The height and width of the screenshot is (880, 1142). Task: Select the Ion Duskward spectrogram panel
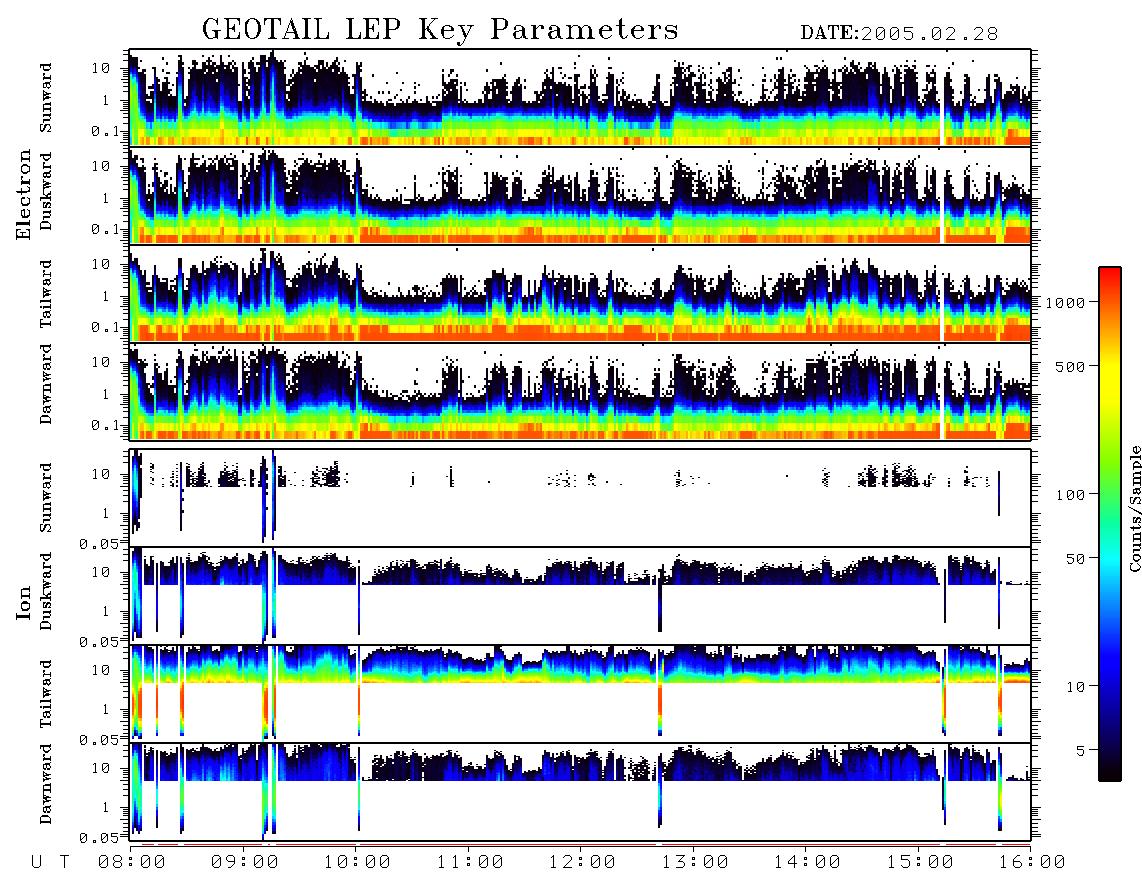580,595
